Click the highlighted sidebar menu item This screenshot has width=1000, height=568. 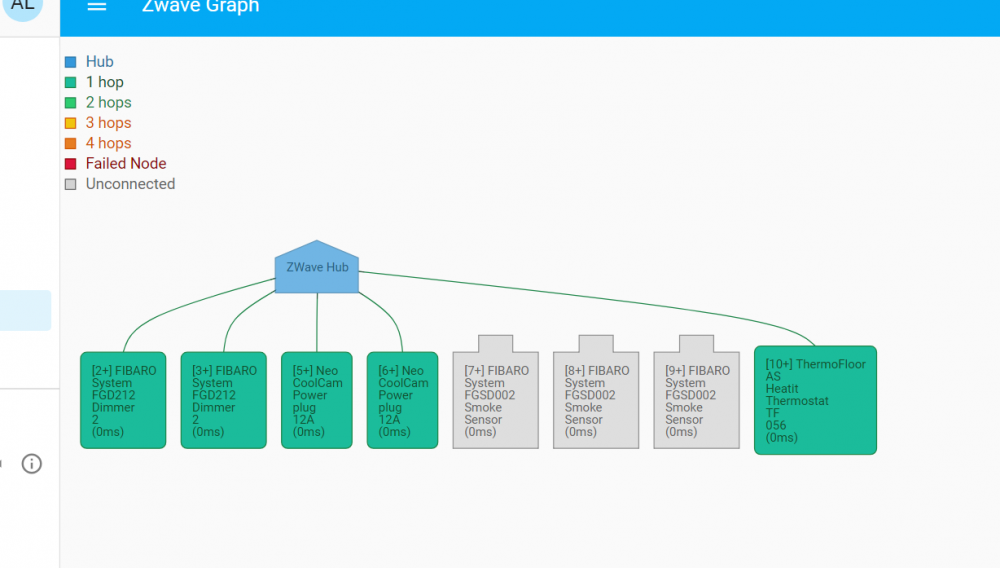tap(25, 310)
